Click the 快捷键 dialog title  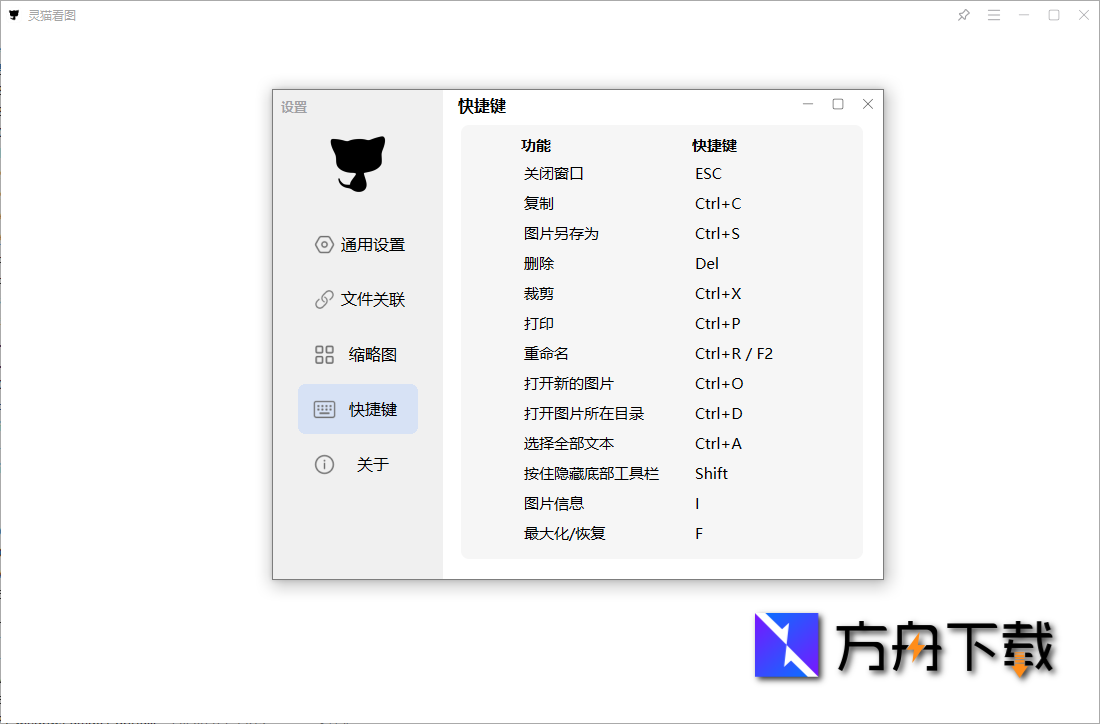coord(482,106)
